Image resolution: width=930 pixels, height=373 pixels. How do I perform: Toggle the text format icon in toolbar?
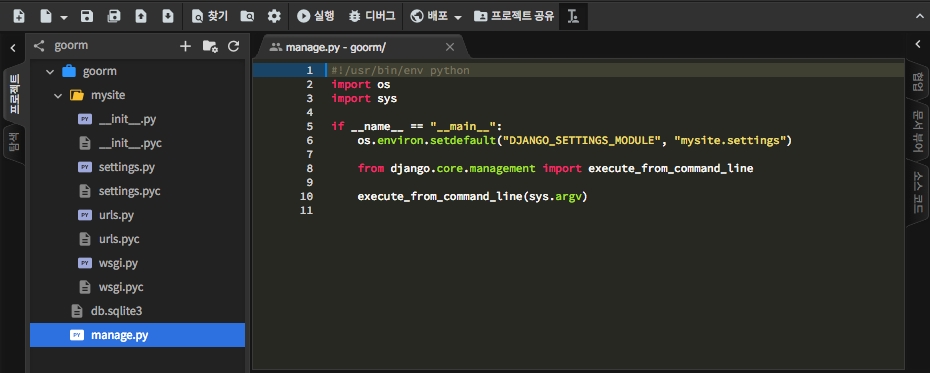(x=573, y=16)
